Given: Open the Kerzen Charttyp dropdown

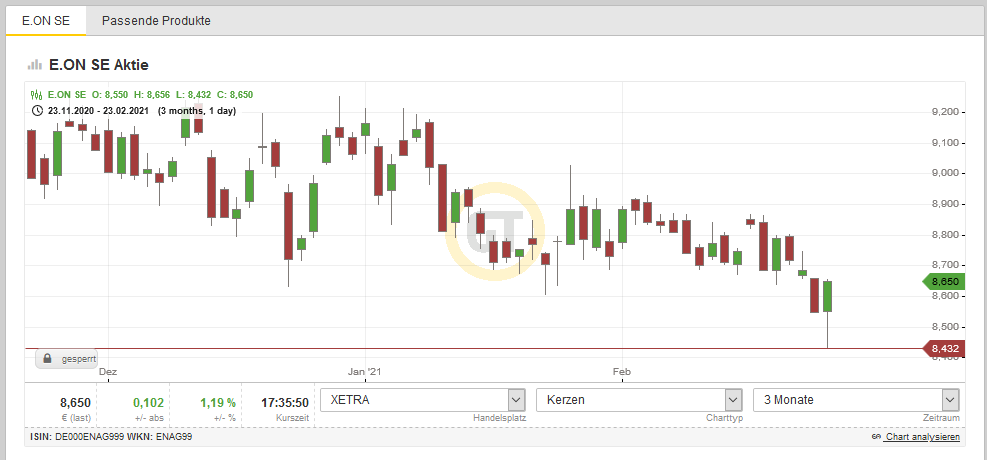Looking at the screenshot, I should 639,400.
